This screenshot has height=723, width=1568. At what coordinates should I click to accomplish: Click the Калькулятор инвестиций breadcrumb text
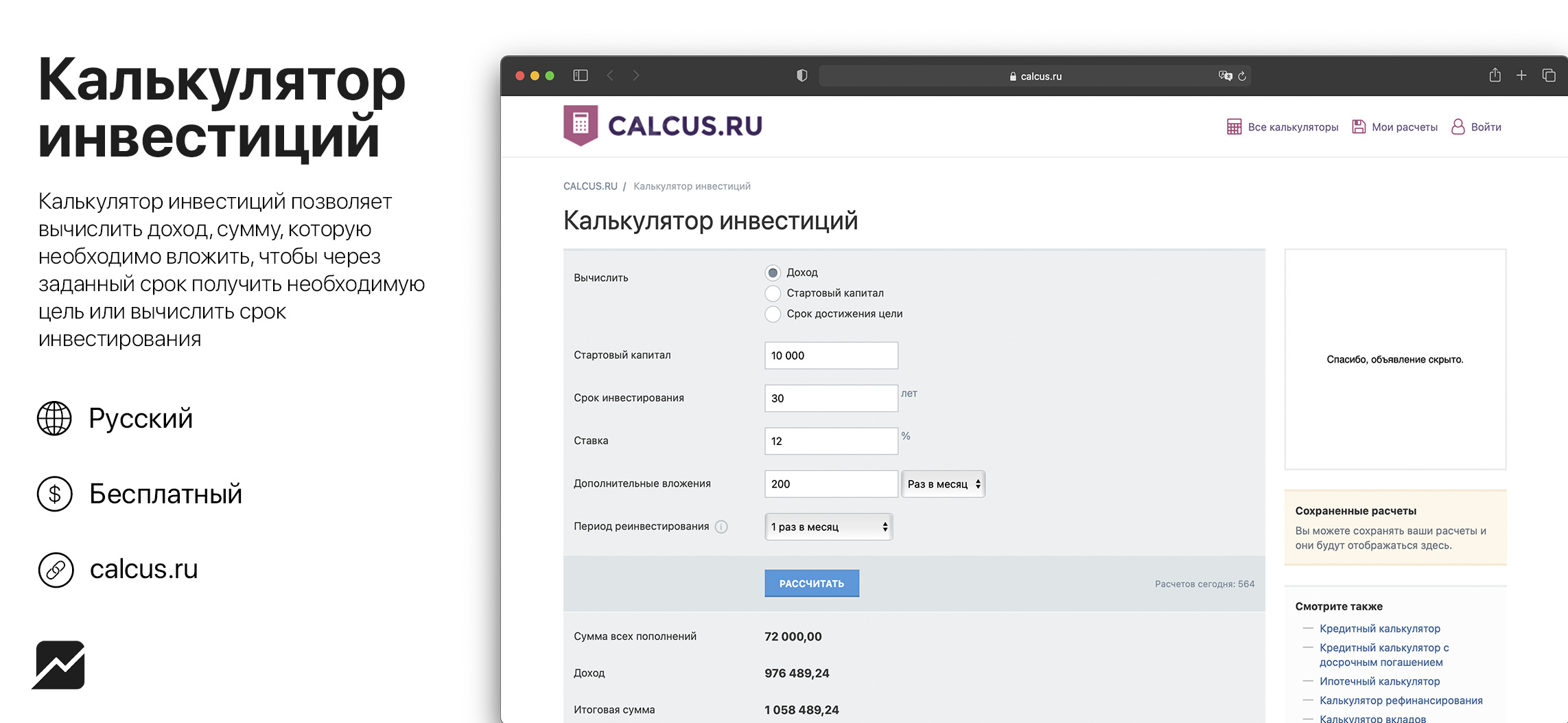[x=692, y=186]
